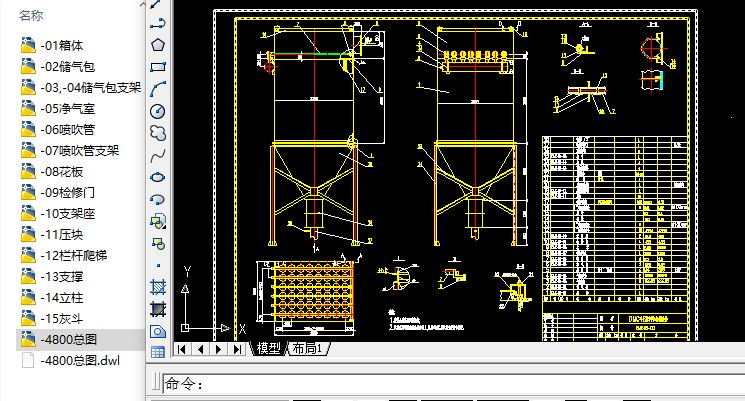The image size is (745, 401).
Task: Select the Polygon draw tool
Action: (x=157, y=44)
